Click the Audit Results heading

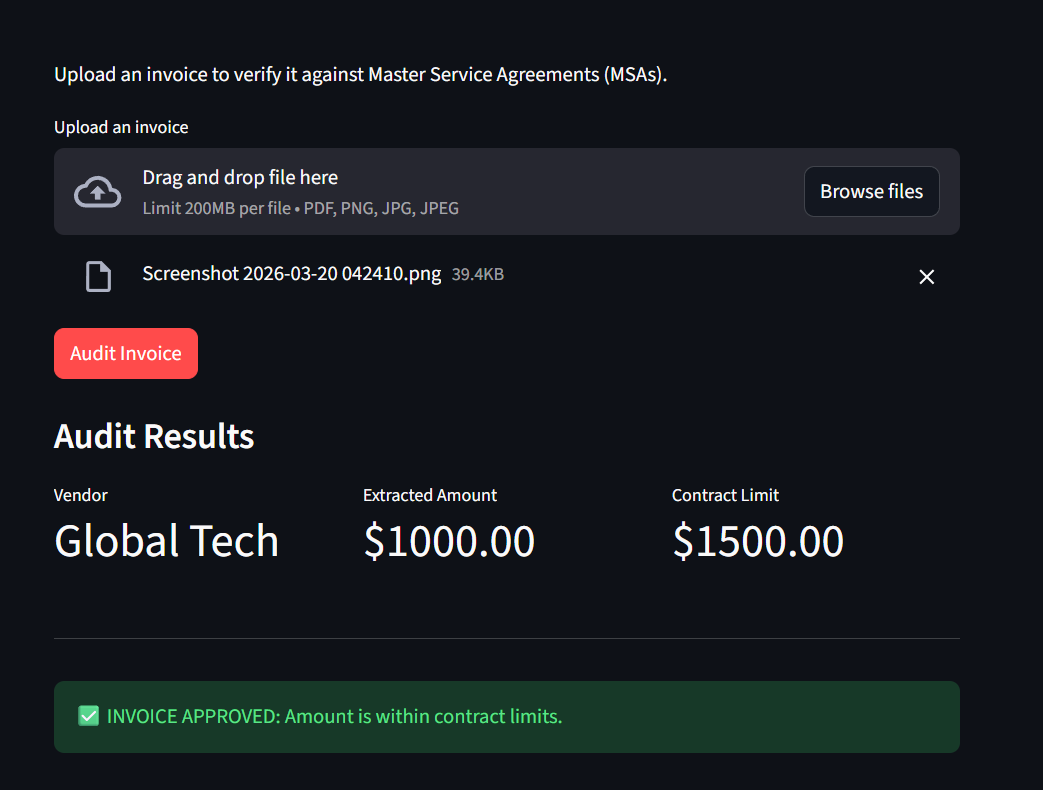tap(154, 436)
